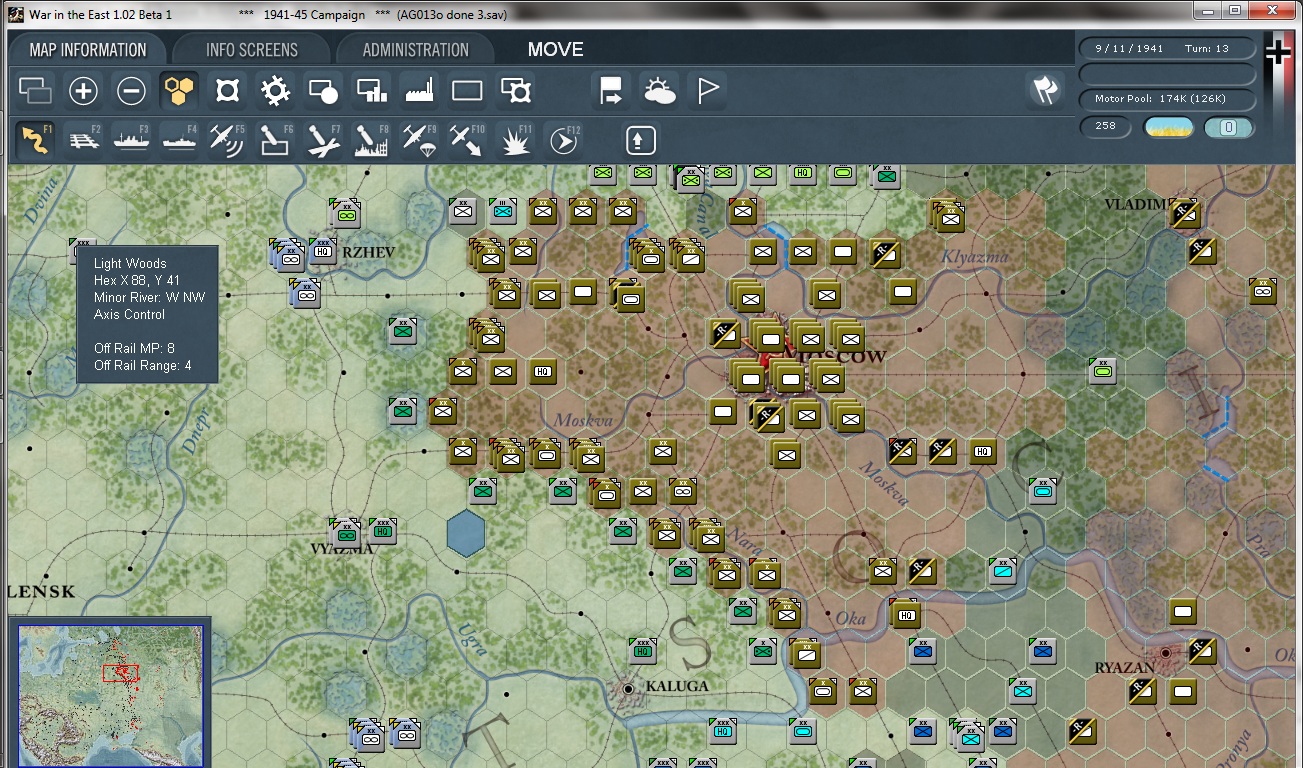Toggle the factory display icon
Image resolution: width=1303 pixels, height=768 pixels.
(x=419, y=92)
